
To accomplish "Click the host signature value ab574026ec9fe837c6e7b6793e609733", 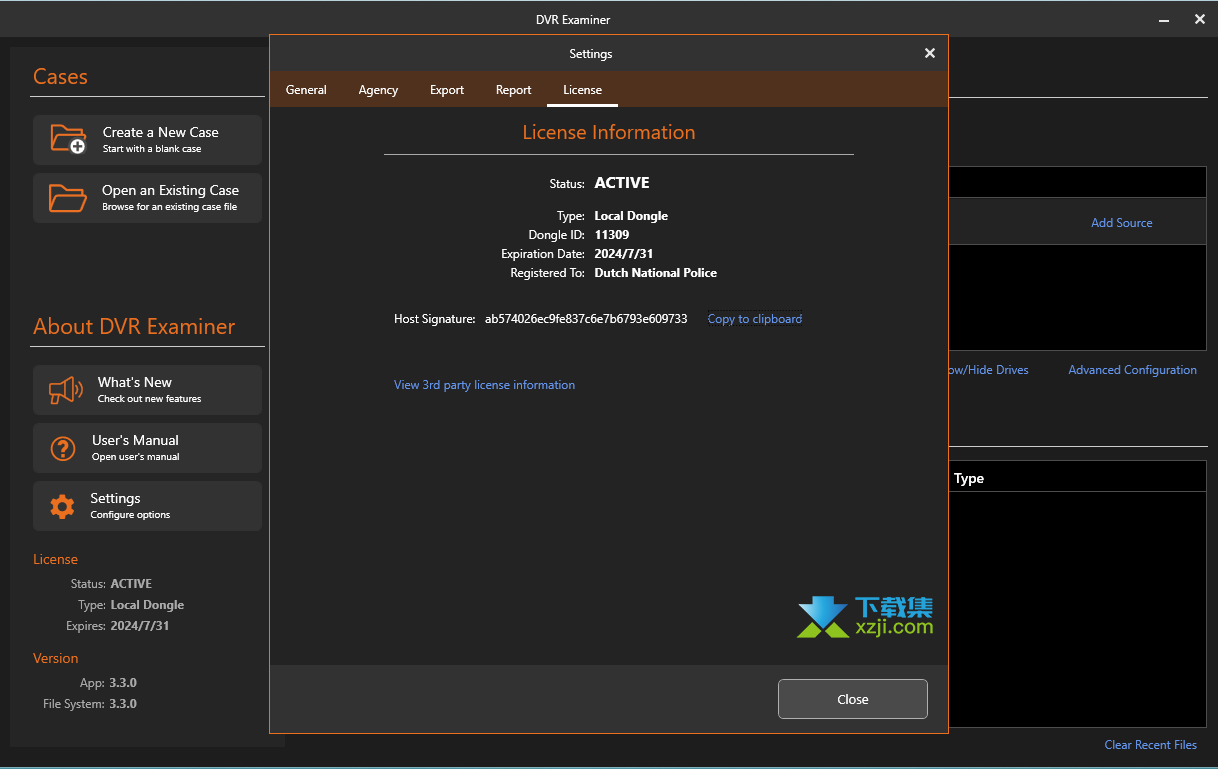I will (586, 319).
